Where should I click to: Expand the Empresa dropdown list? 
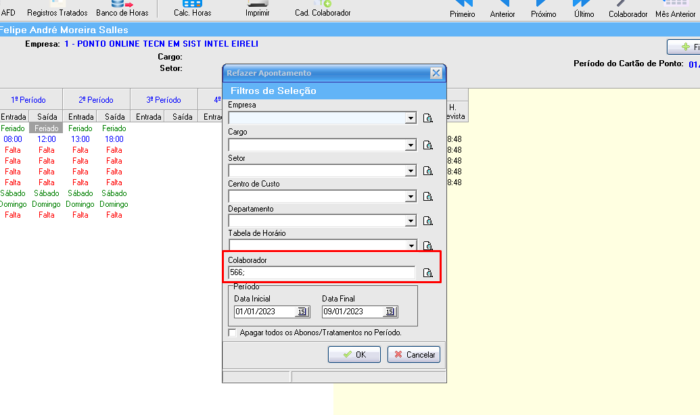tap(410, 118)
